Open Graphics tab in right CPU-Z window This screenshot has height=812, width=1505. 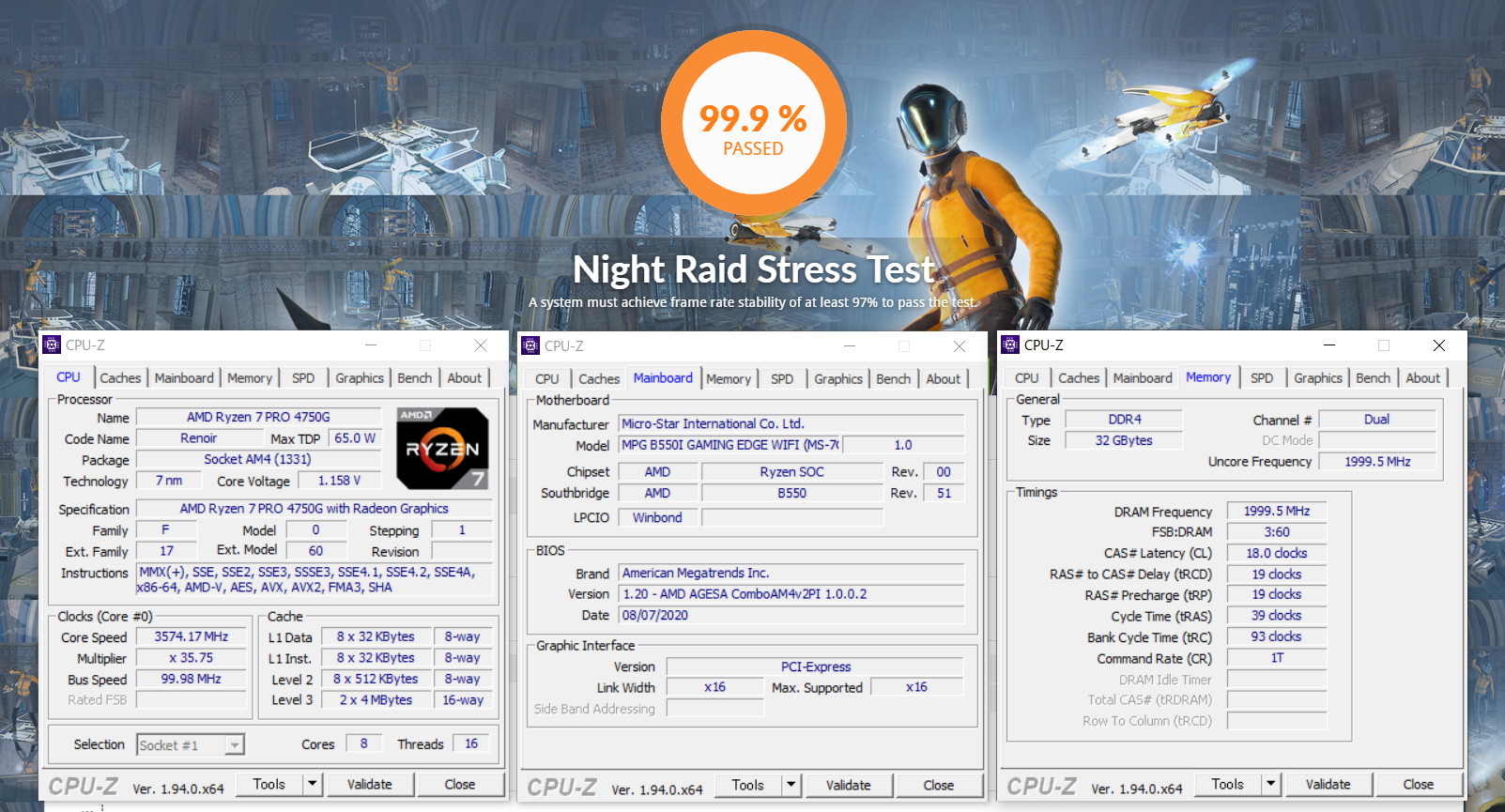(x=1318, y=378)
